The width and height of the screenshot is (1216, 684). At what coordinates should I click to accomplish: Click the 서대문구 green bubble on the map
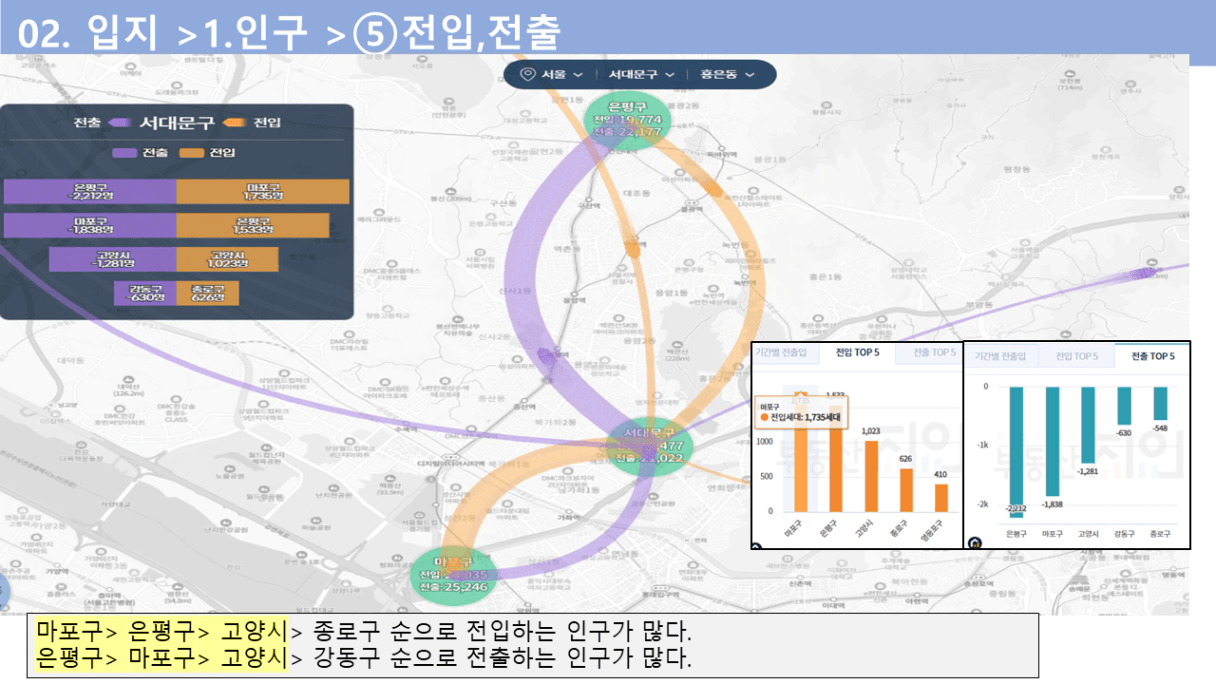tap(649, 445)
